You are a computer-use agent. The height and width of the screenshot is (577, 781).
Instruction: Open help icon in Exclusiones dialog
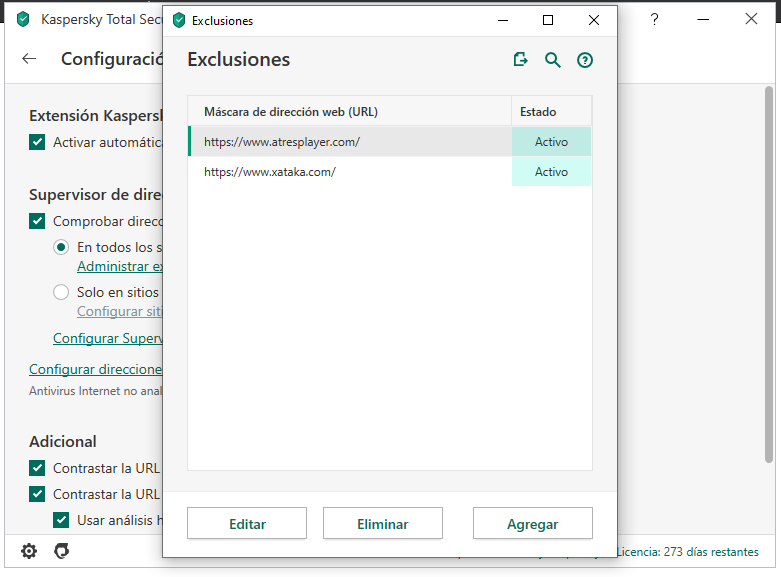click(x=585, y=60)
